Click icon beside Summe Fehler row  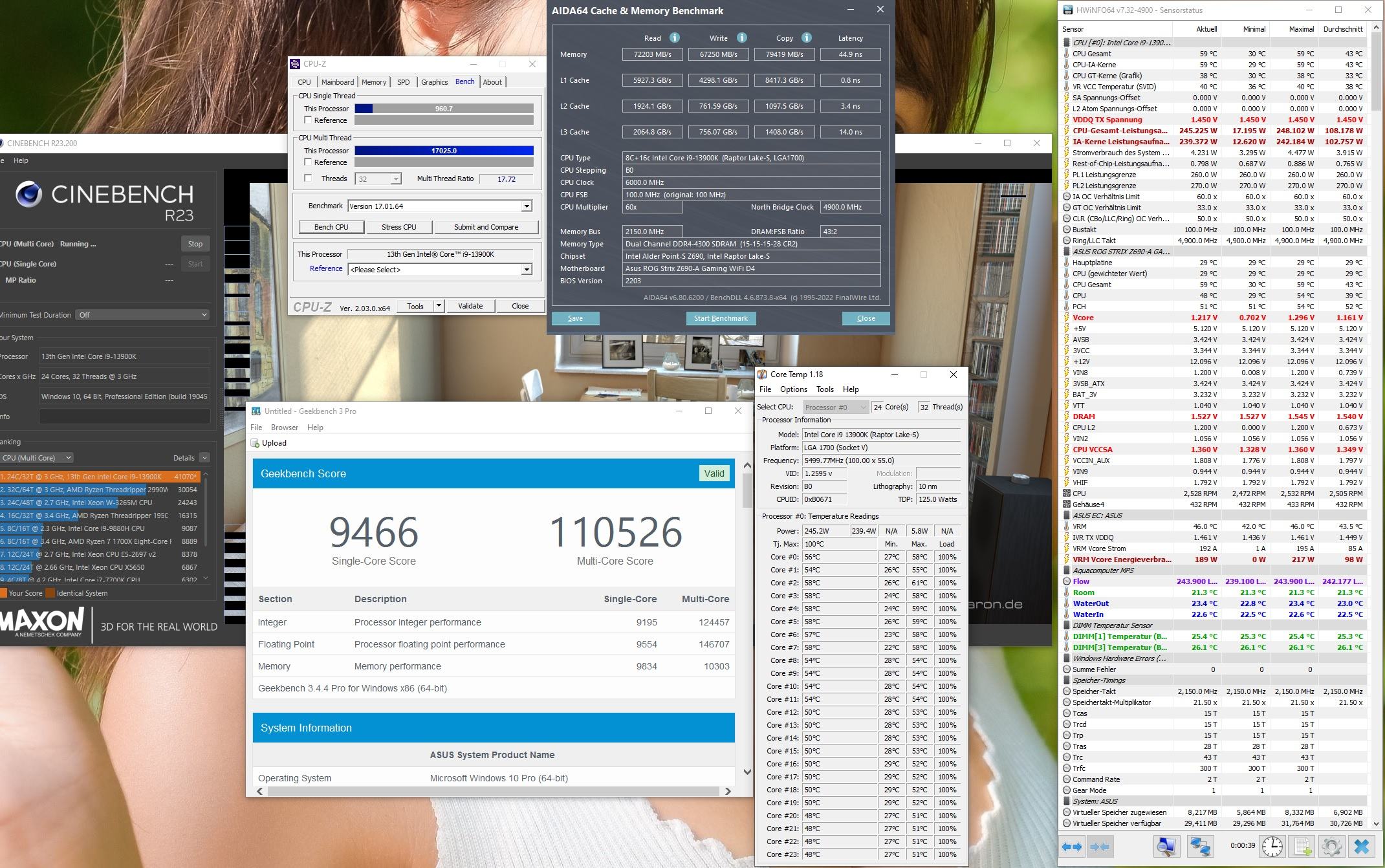[1067, 669]
